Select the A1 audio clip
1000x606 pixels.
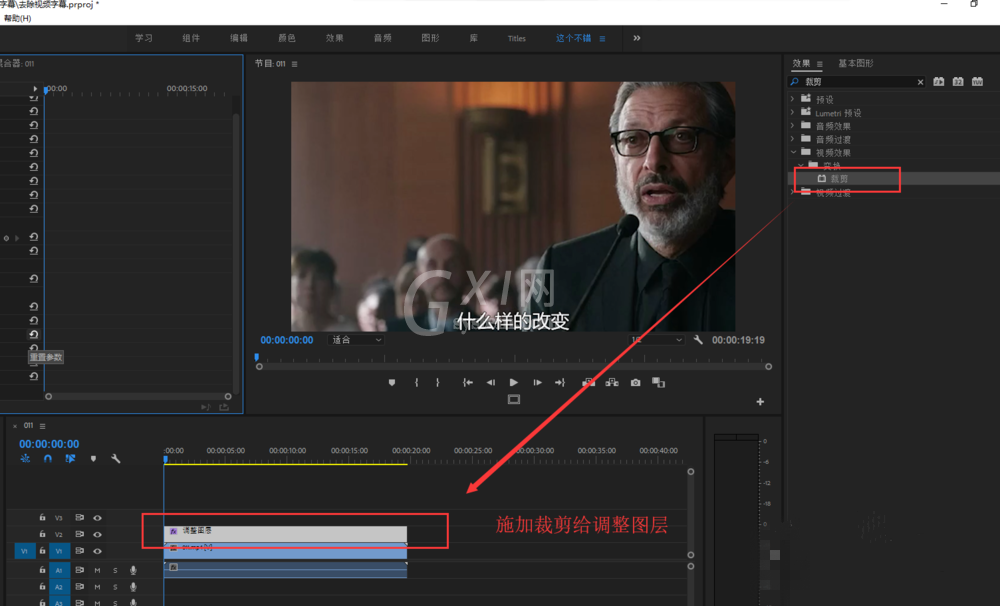click(x=286, y=570)
